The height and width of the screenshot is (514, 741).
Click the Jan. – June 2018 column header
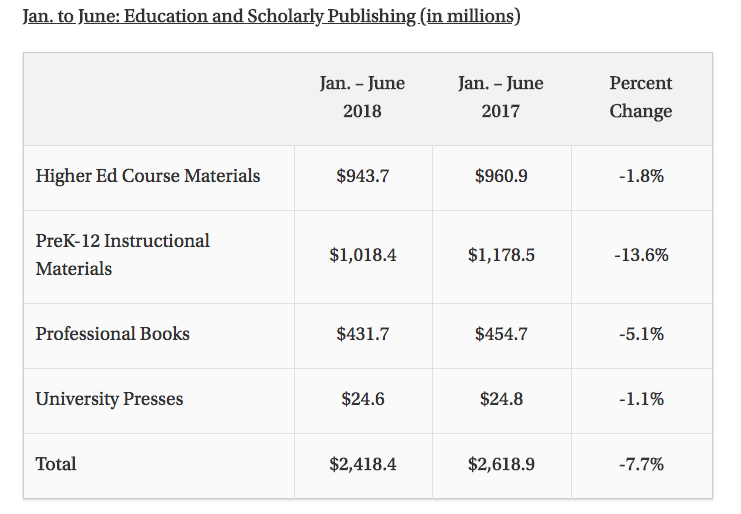click(362, 97)
